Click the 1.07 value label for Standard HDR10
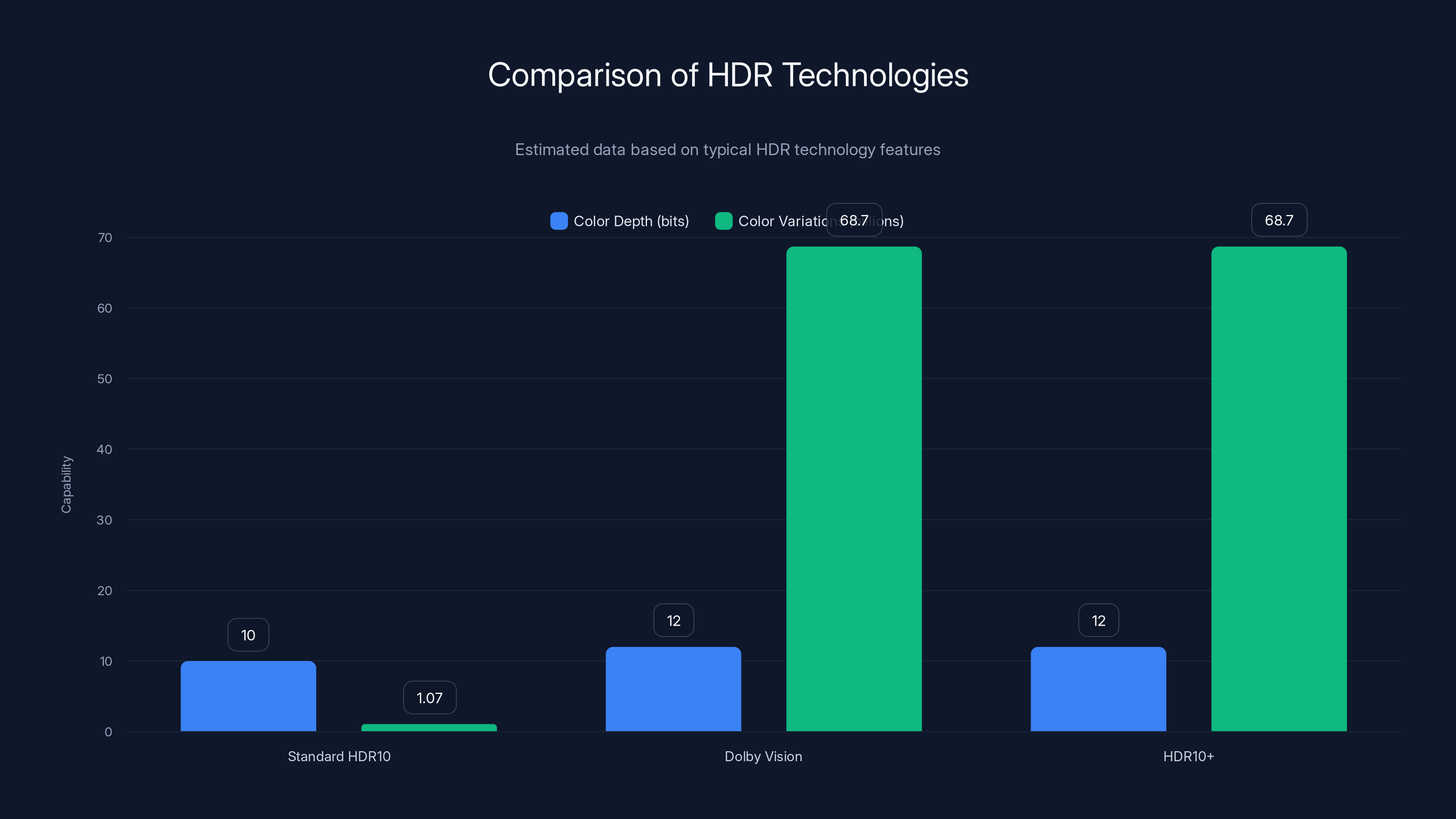Viewport: 1456px width, 819px height. pos(429,698)
